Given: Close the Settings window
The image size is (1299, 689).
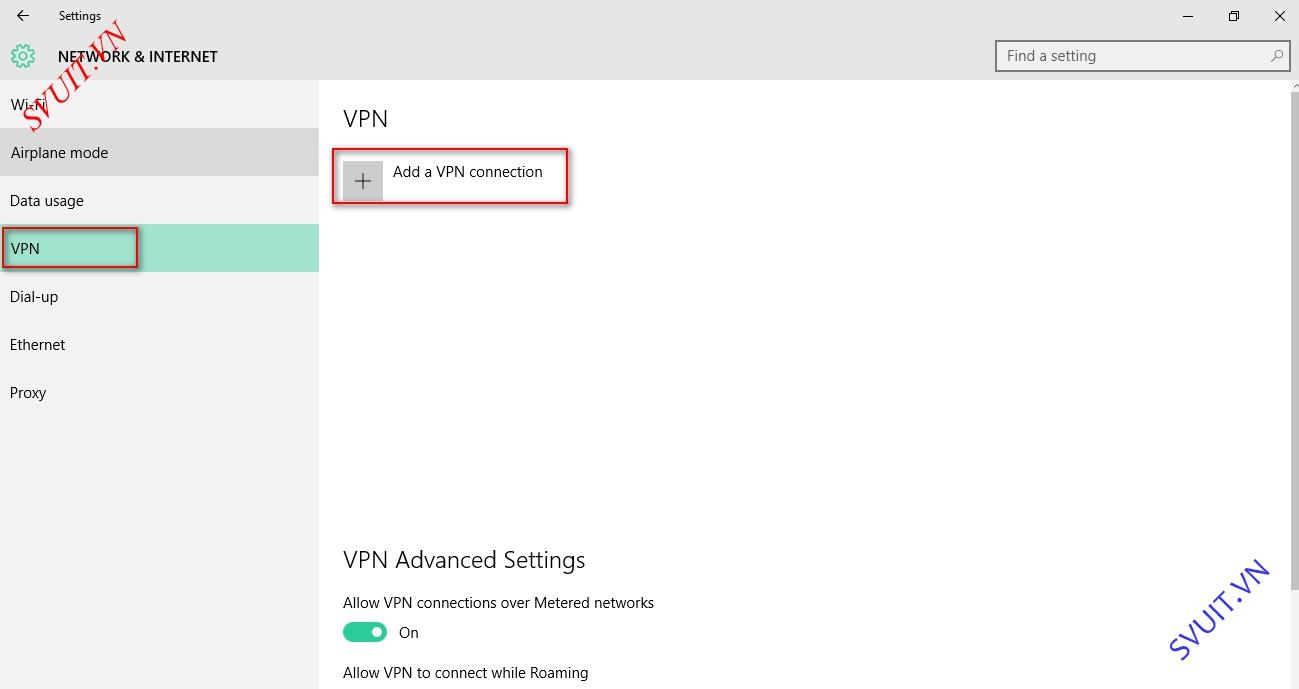Looking at the screenshot, I should pos(1279,16).
